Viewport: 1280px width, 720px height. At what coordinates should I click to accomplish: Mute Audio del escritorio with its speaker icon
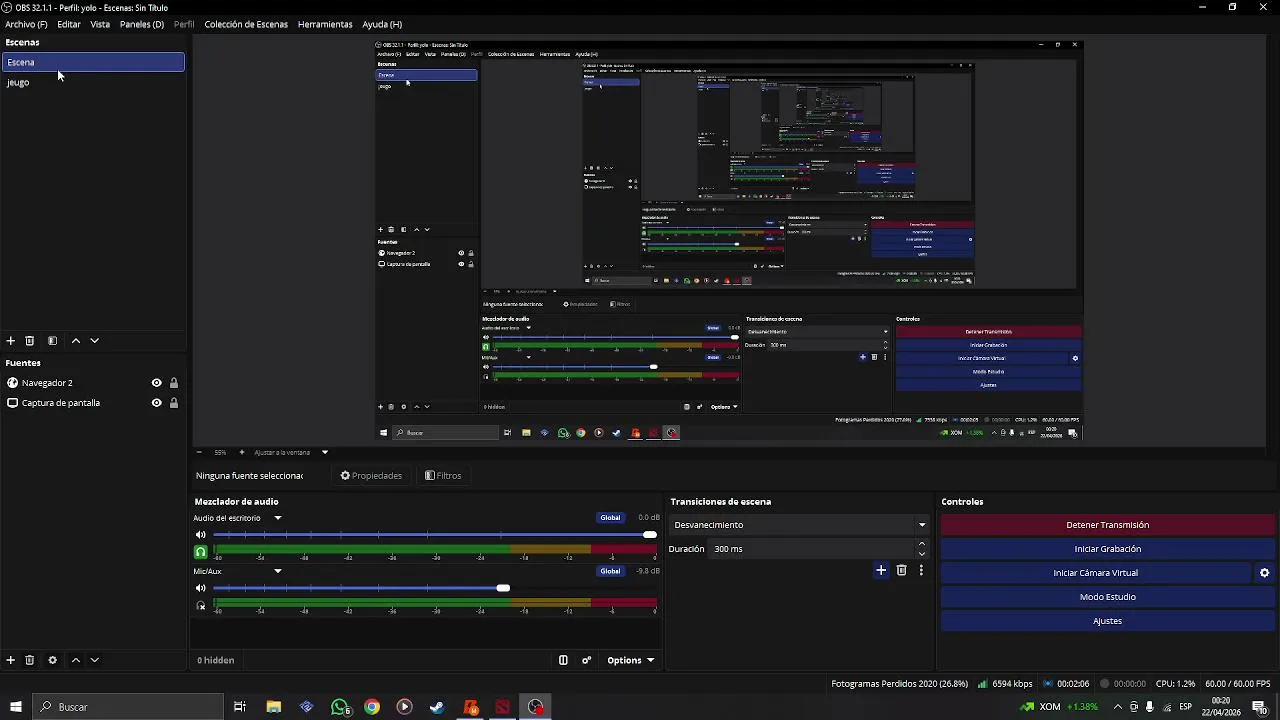[x=200, y=535]
